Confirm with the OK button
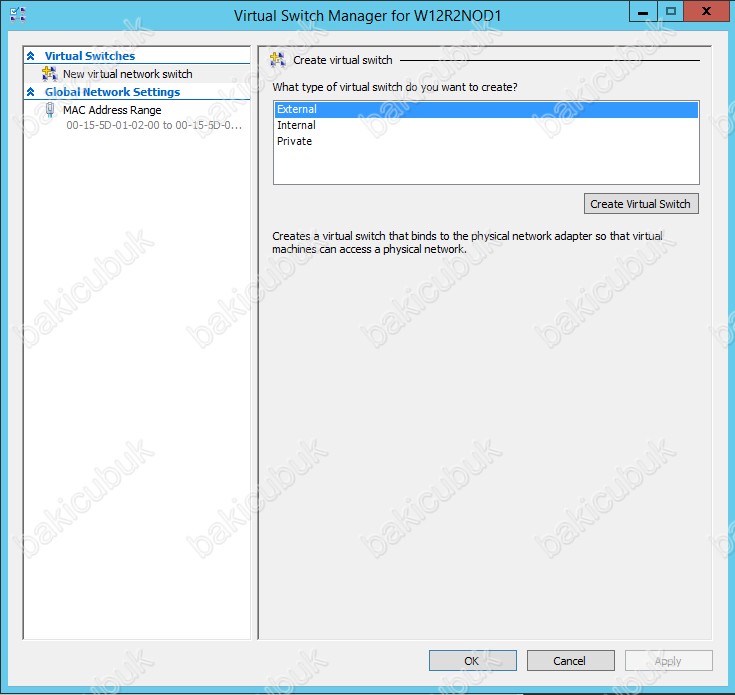Screen dimensions: 735x695 tap(472, 660)
